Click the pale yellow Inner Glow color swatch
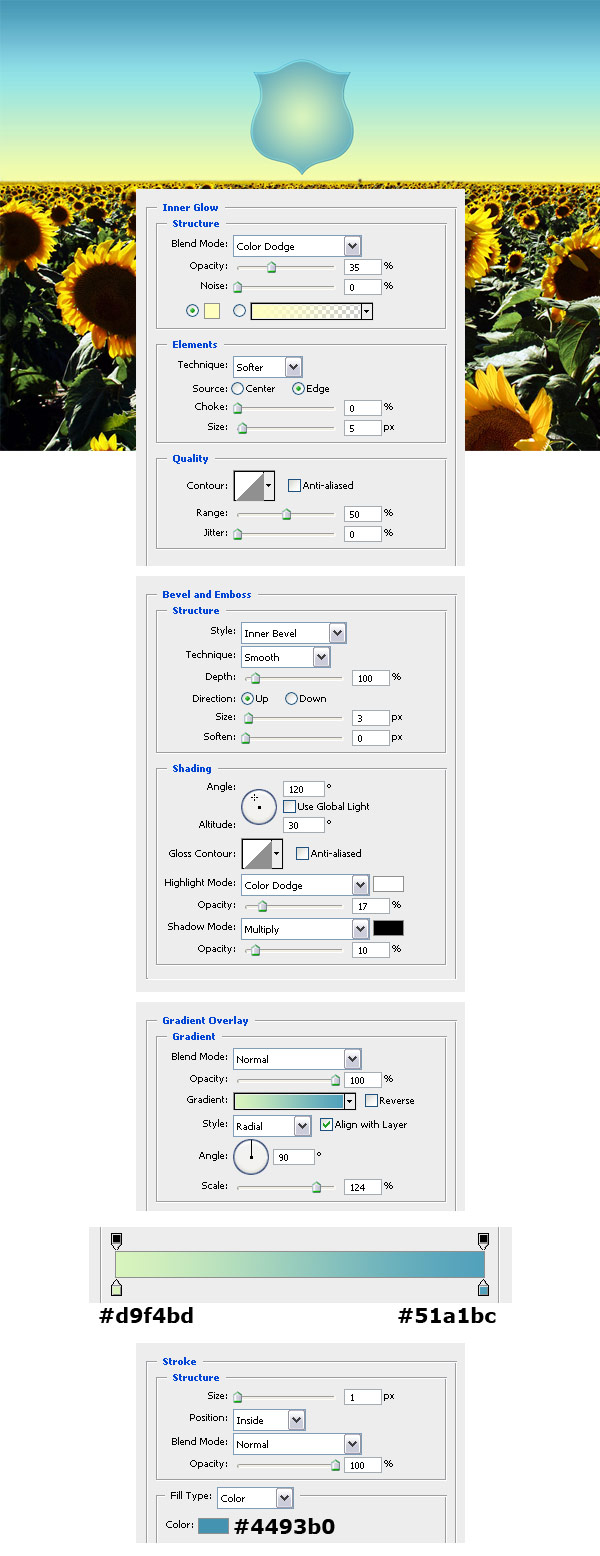600x1556 pixels. click(x=212, y=311)
